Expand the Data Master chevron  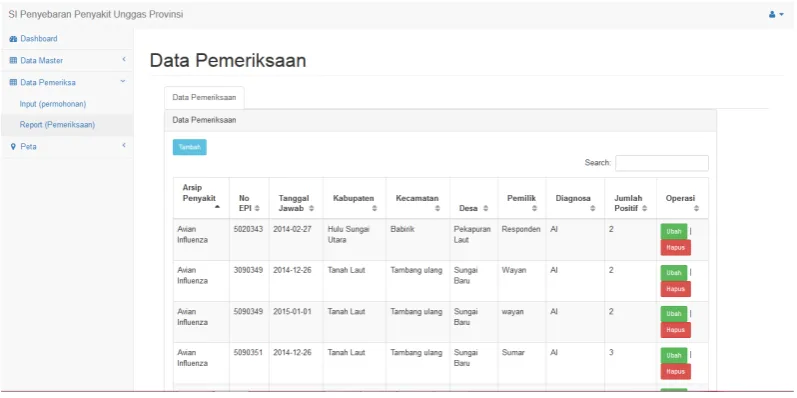coord(124,60)
